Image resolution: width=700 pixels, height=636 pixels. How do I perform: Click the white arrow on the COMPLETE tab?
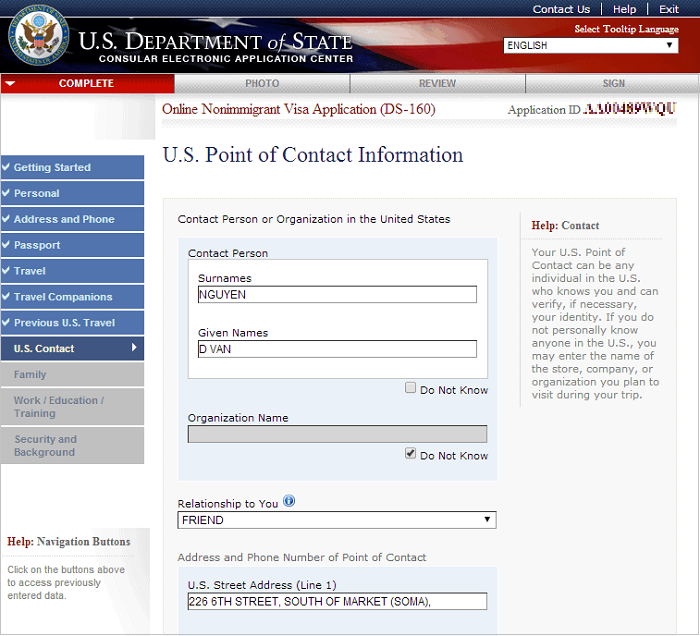click(10, 84)
